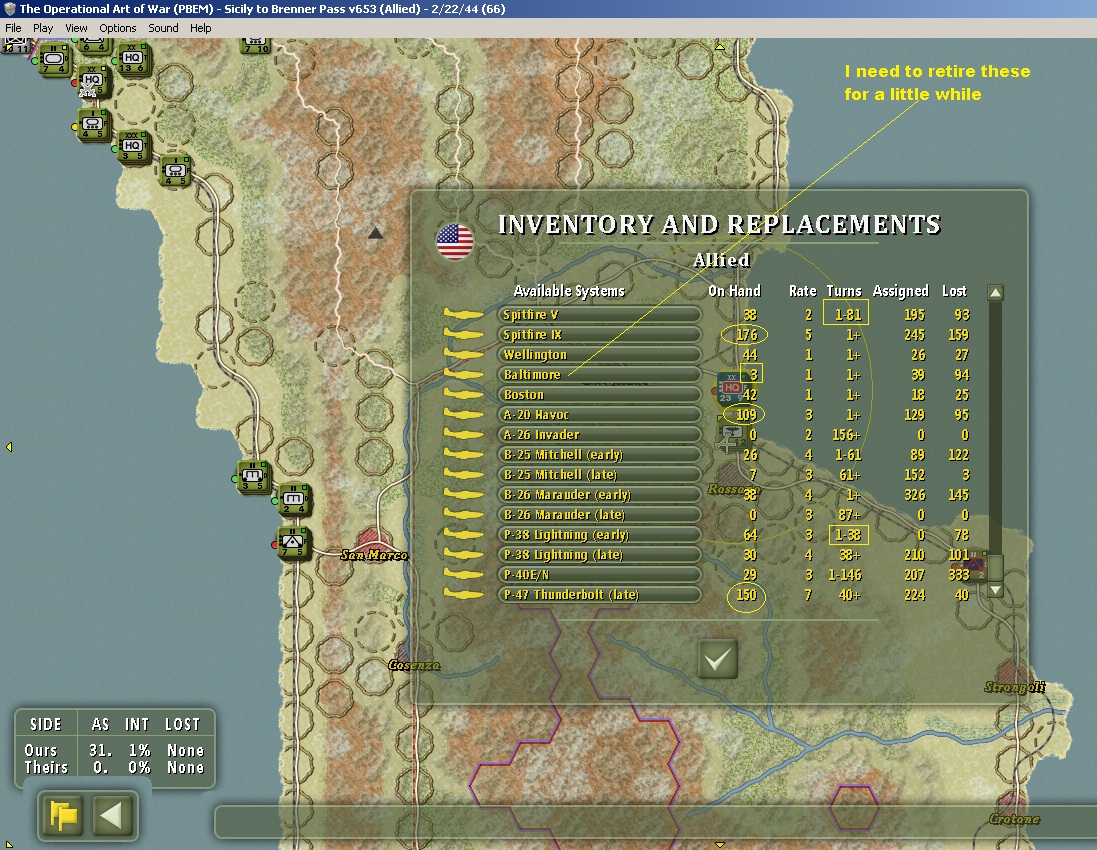Select the B-25 Mitchell (late) row

click(x=599, y=475)
